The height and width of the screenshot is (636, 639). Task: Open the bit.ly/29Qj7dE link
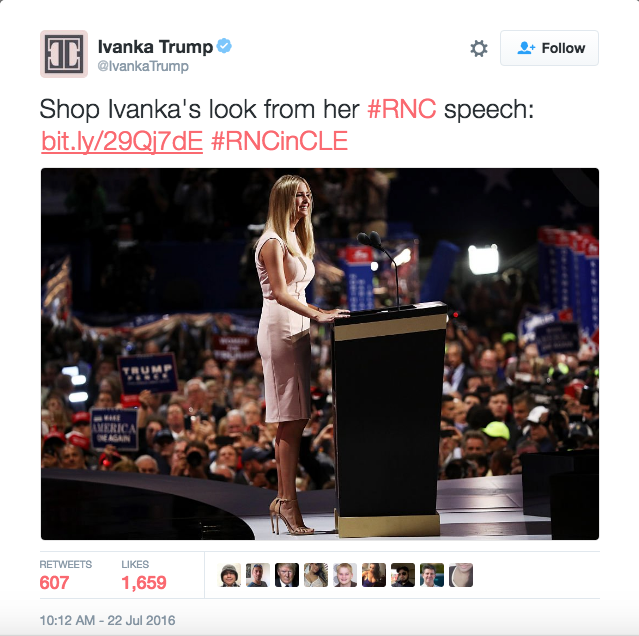pyautogui.click(x=122, y=141)
